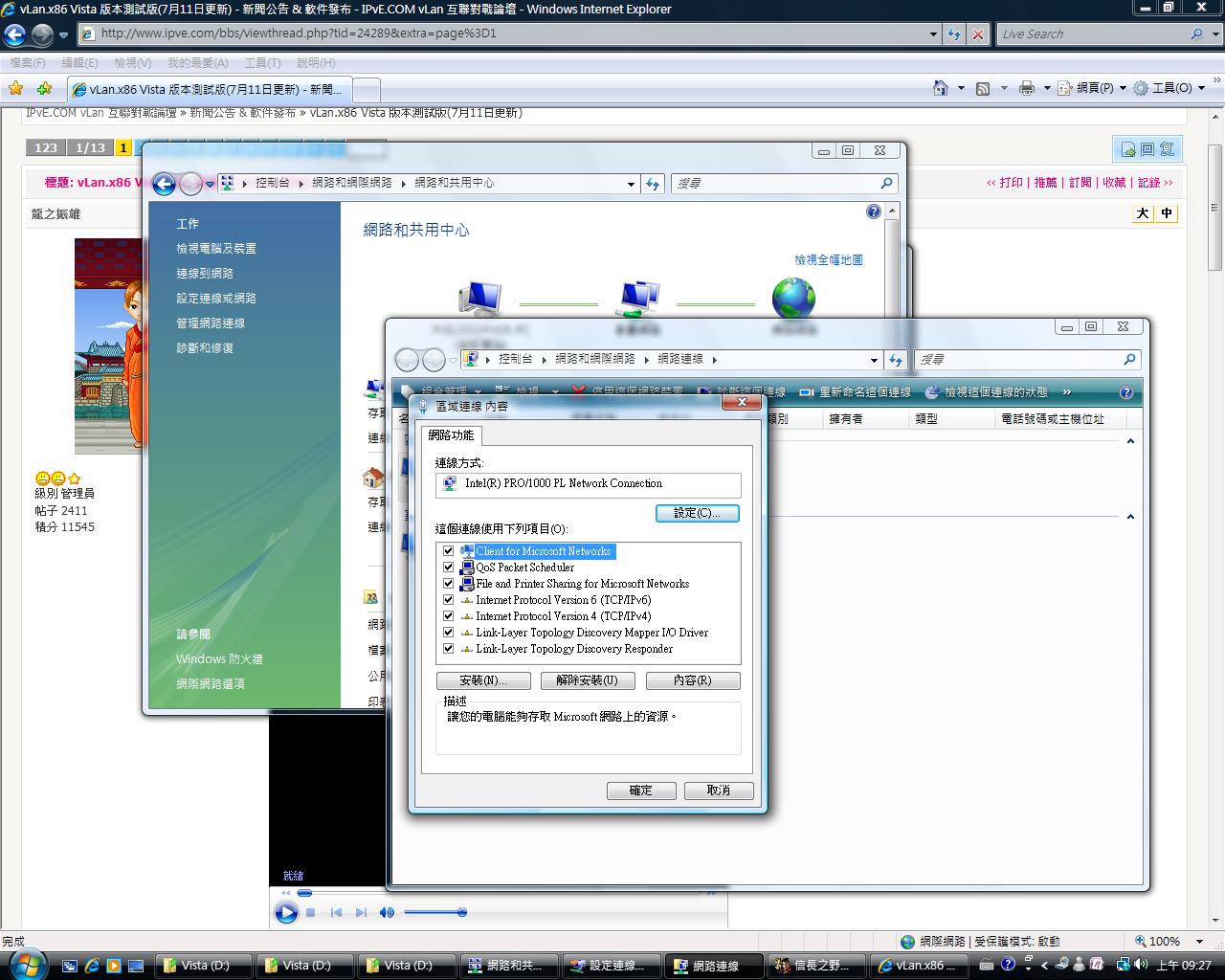Mute the media player speaker icon
1225x980 pixels.
click(x=387, y=913)
